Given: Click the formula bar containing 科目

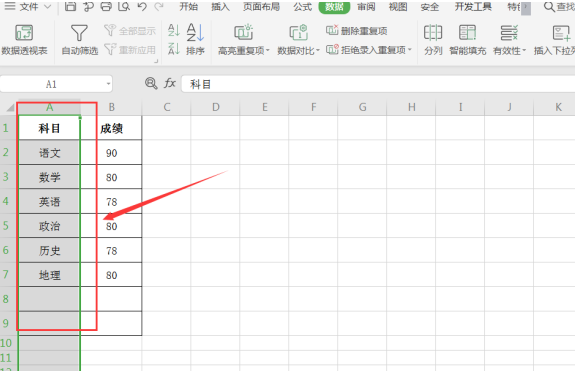Looking at the screenshot, I should coord(378,84).
